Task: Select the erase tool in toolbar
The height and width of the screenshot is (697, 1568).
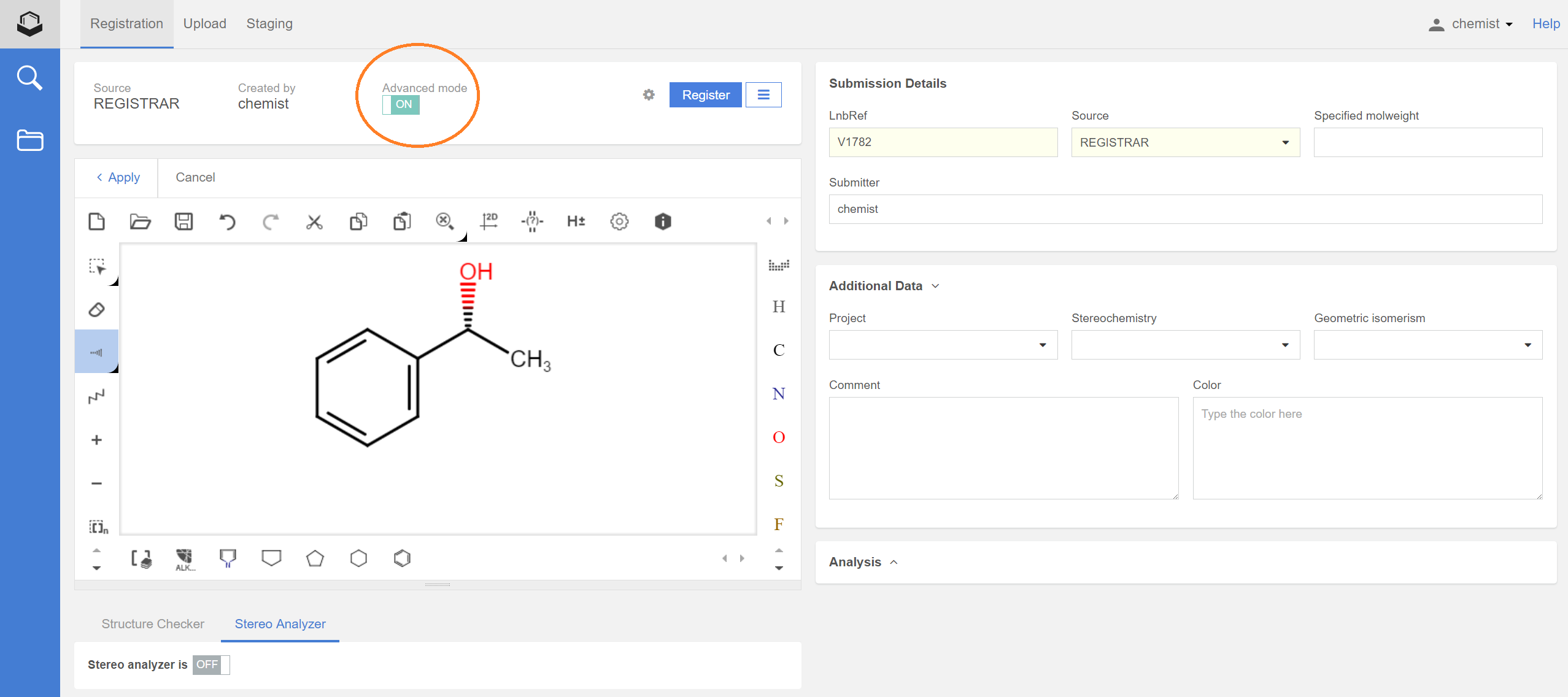Action: pyautogui.click(x=97, y=308)
